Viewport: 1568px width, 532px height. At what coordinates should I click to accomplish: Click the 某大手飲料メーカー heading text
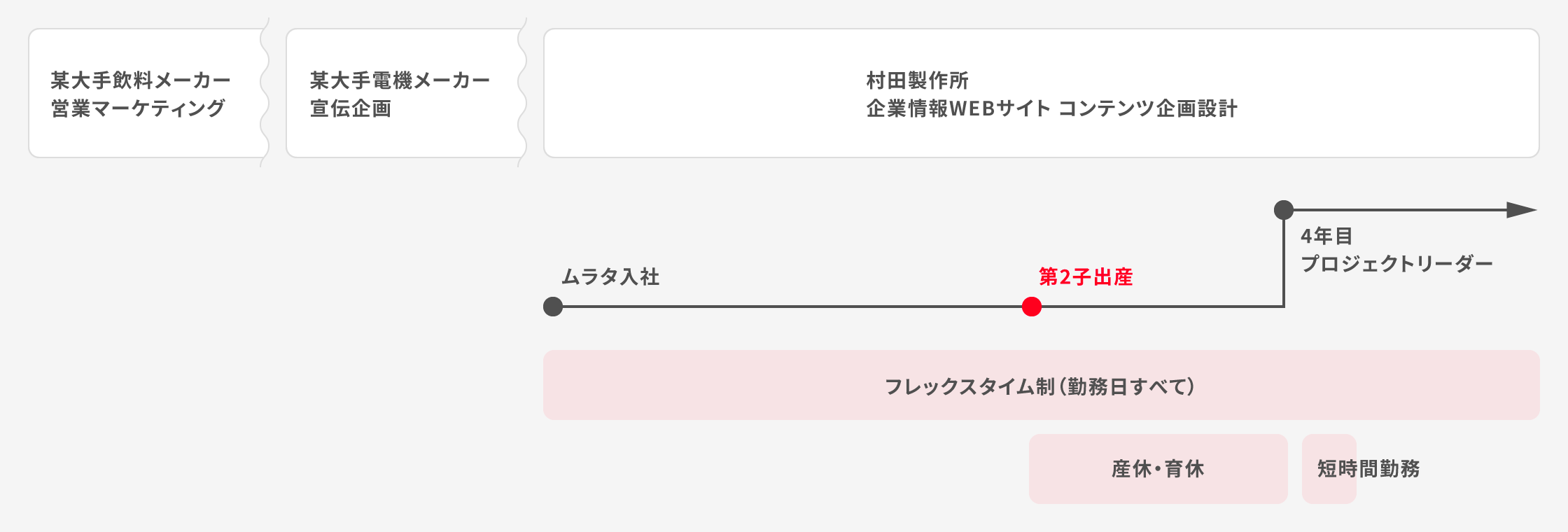pyautogui.click(x=140, y=80)
